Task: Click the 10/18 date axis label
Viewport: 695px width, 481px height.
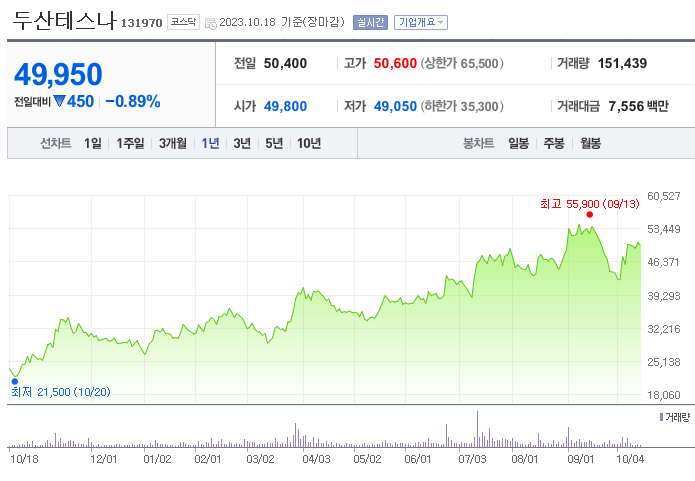Action: pyautogui.click(x=24, y=459)
